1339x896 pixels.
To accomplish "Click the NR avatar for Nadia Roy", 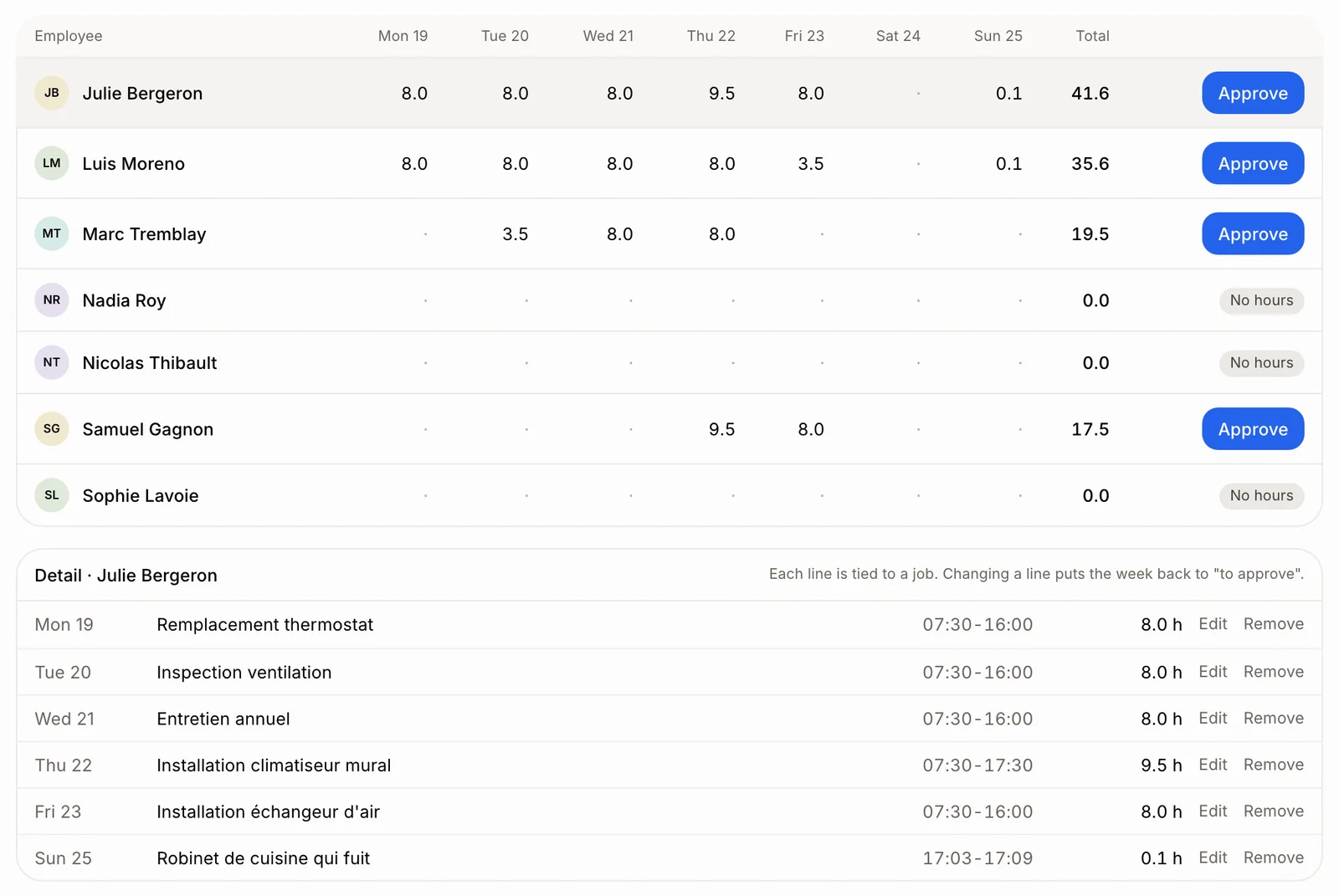I will click(x=52, y=300).
